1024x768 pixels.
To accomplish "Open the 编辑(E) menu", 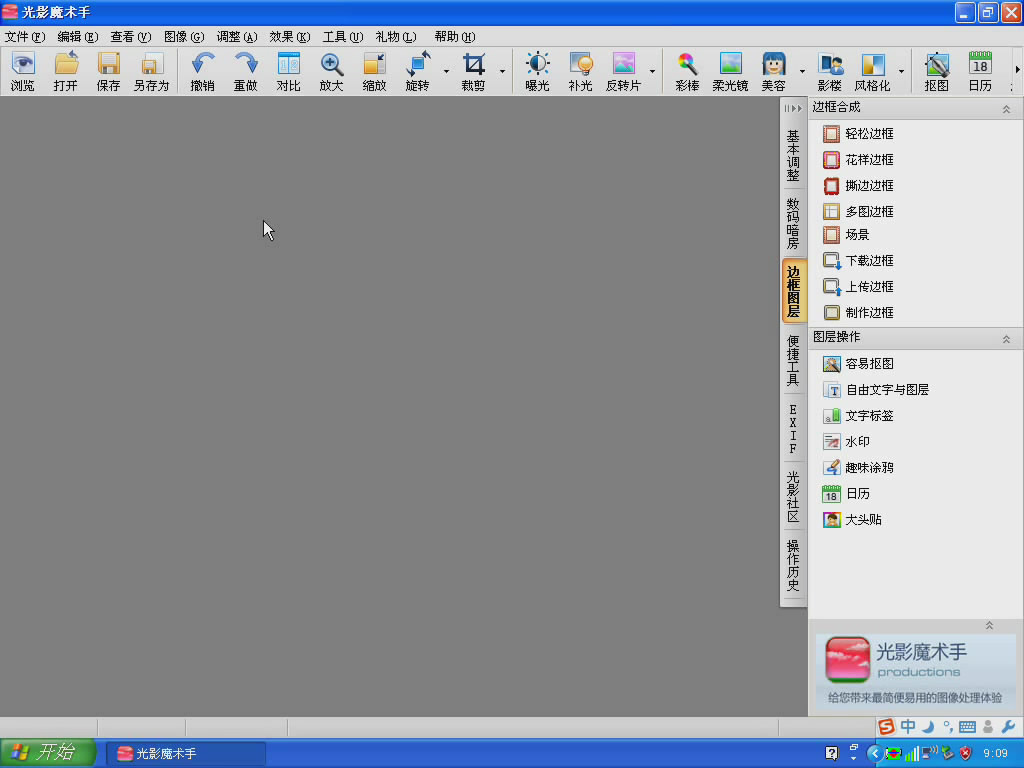I will [x=78, y=37].
